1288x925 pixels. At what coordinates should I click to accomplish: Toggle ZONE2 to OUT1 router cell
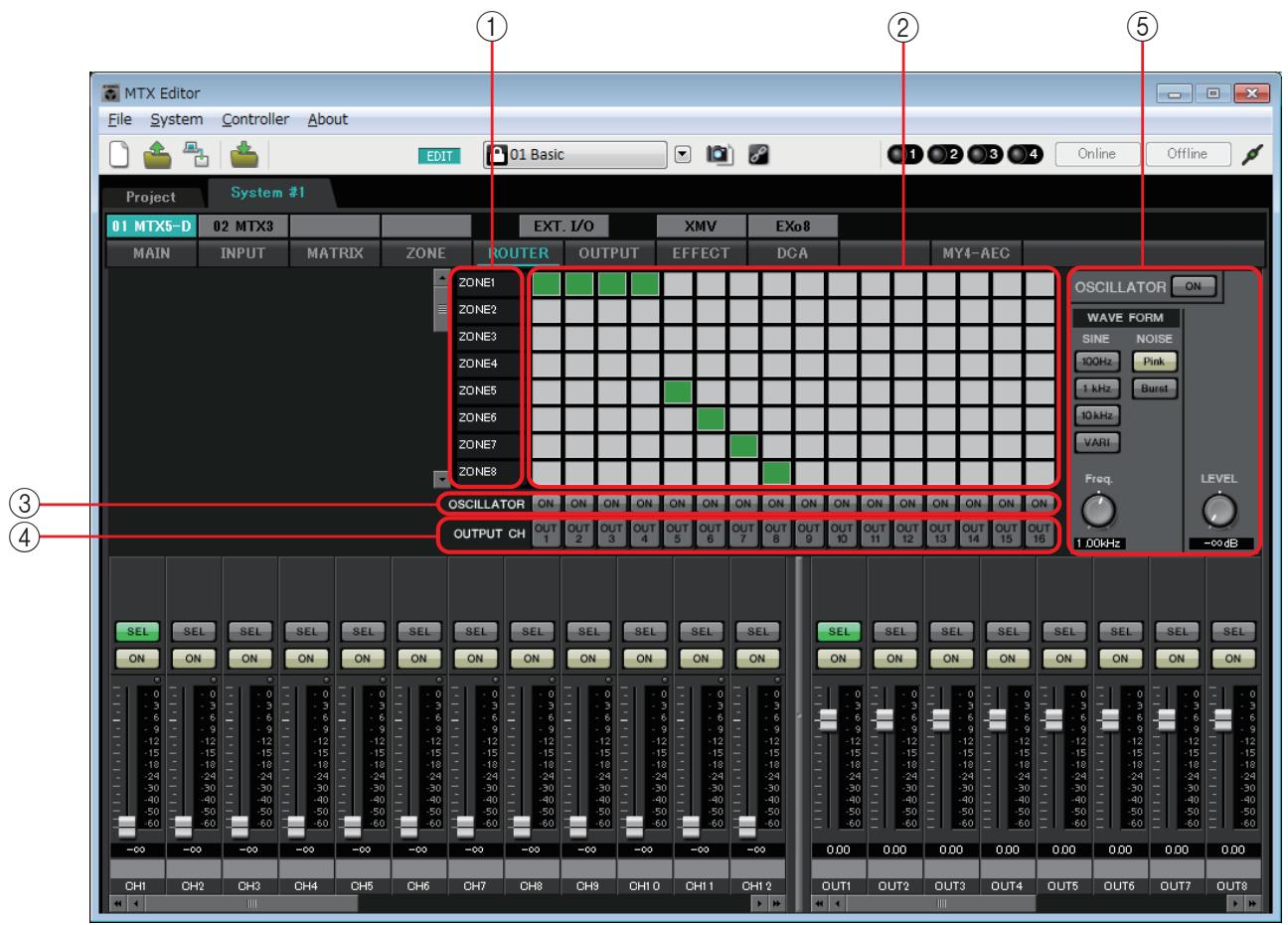pyautogui.click(x=546, y=311)
